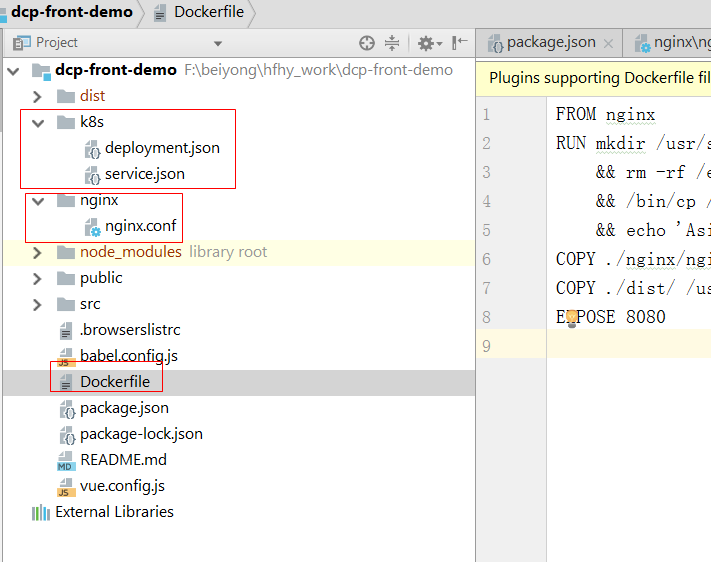This screenshot has height=562, width=711.
Task: Select the k8s folder icon
Action: click(66, 122)
